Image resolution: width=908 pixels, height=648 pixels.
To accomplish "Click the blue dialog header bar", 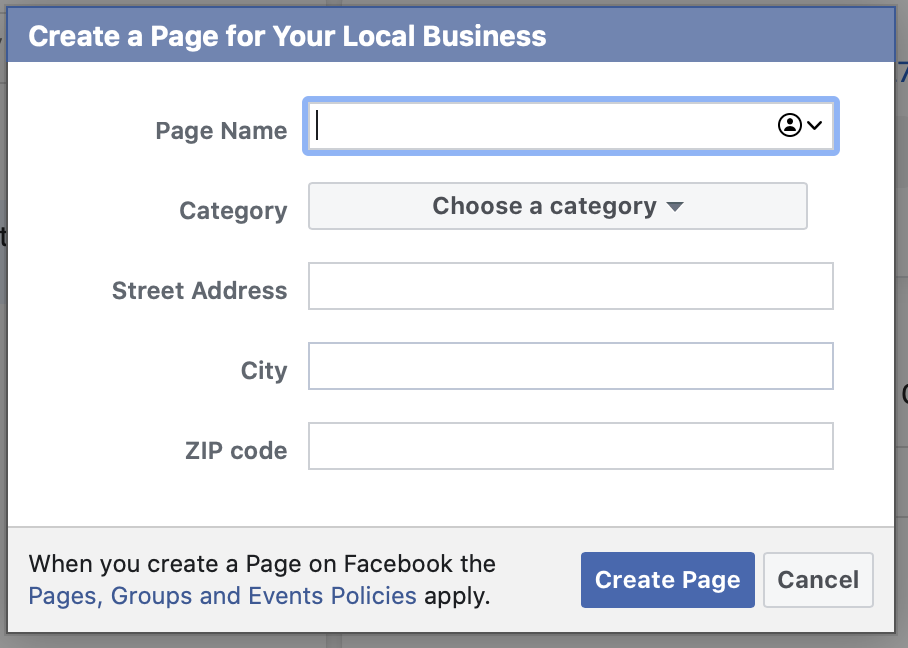I will (x=720, y=37).
